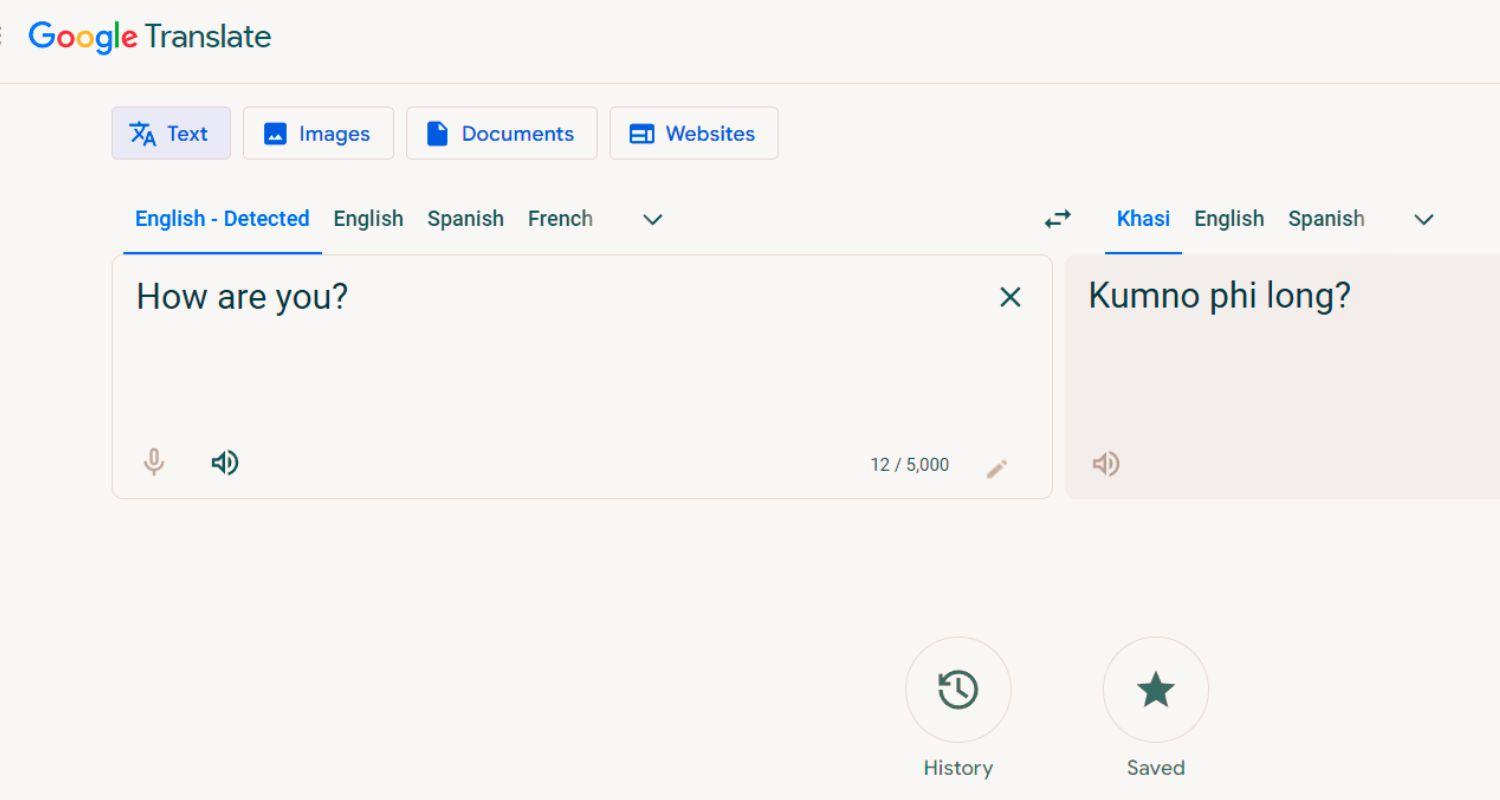Select the English - Detected source tab

[222, 219]
